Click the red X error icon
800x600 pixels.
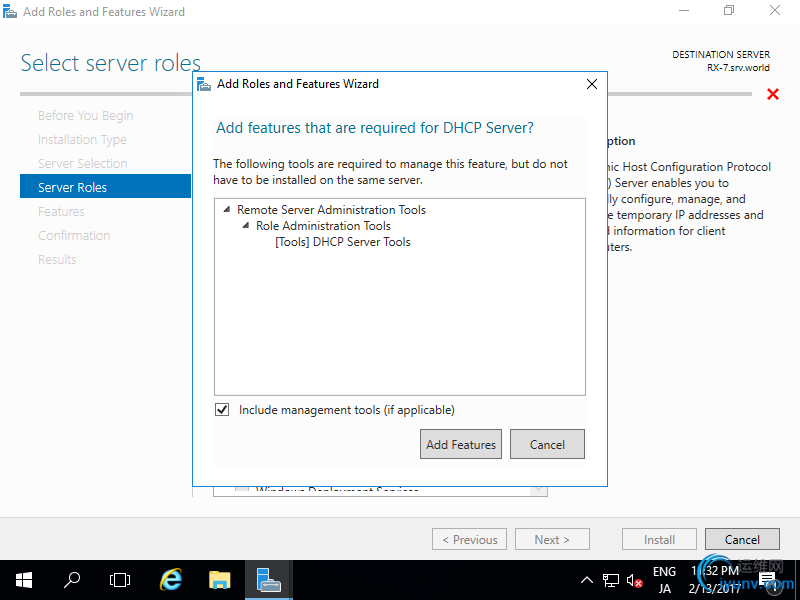773,94
